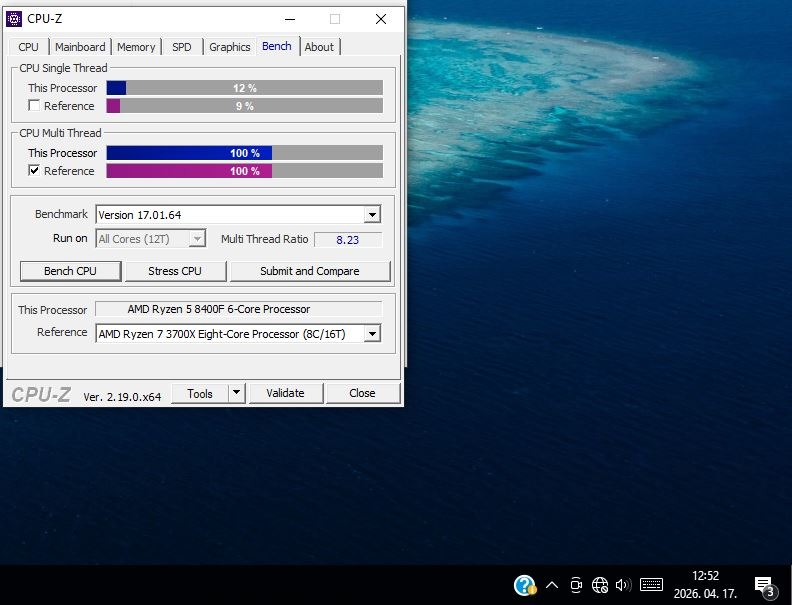Switch to the CPU tab
Image resolution: width=792 pixels, height=605 pixels.
click(x=28, y=47)
